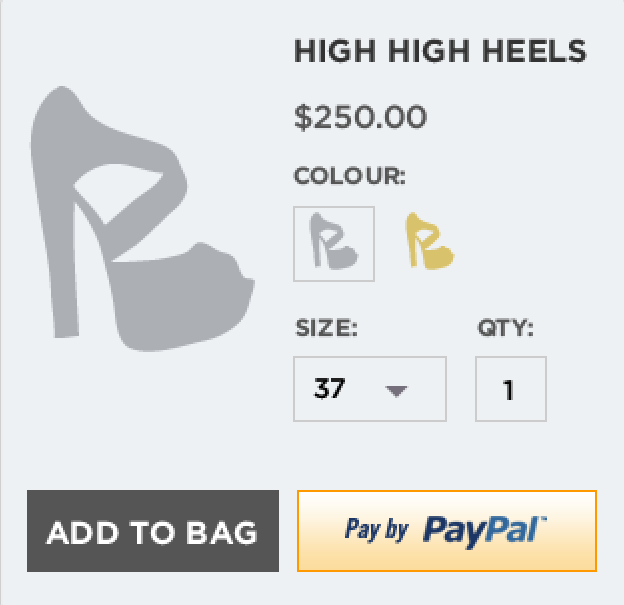Click the number 37 in the size selector

pyautogui.click(x=329, y=388)
